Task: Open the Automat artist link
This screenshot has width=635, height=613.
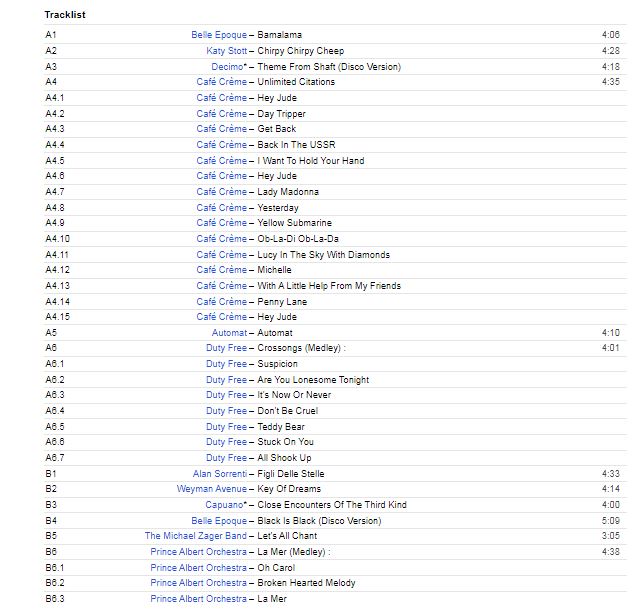Action: 229,333
